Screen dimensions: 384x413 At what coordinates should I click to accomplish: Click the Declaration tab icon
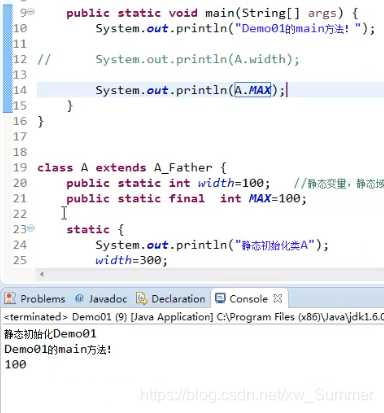[141, 299]
